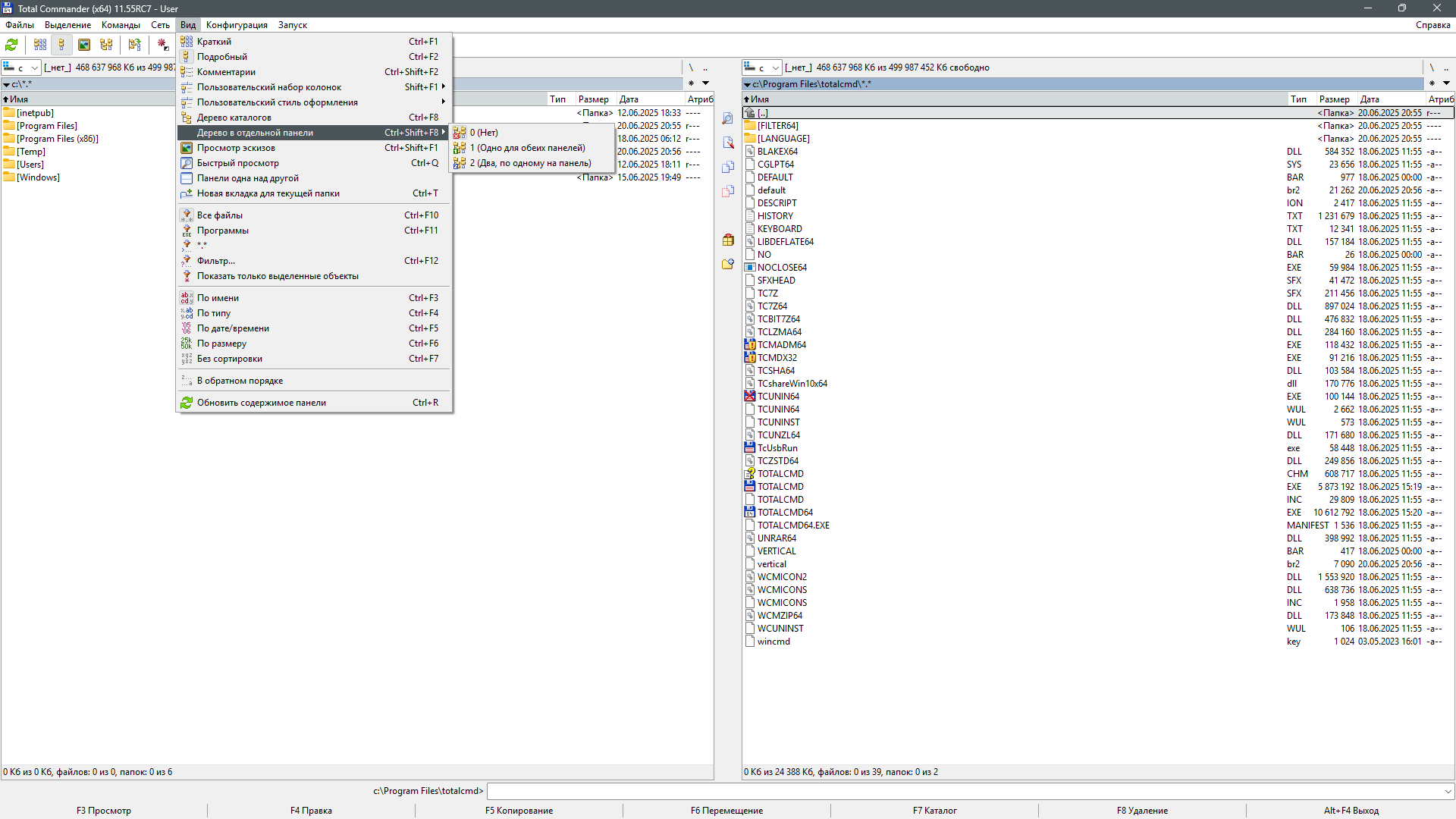Click the Copy files icon between panels
Image resolution: width=1456 pixels, height=819 pixels.
pyautogui.click(x=728, y=167)
